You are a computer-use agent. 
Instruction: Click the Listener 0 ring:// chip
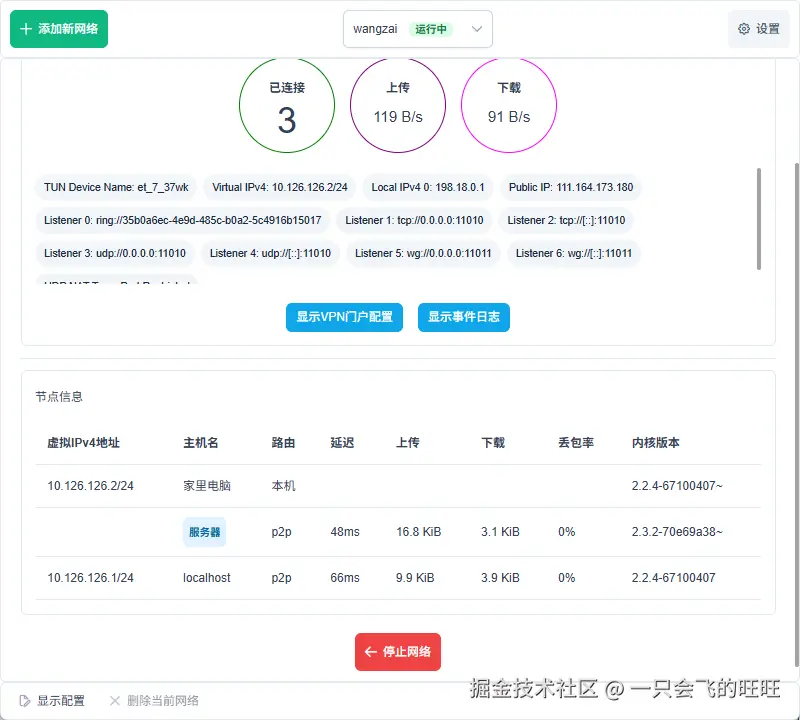[183, 220]
